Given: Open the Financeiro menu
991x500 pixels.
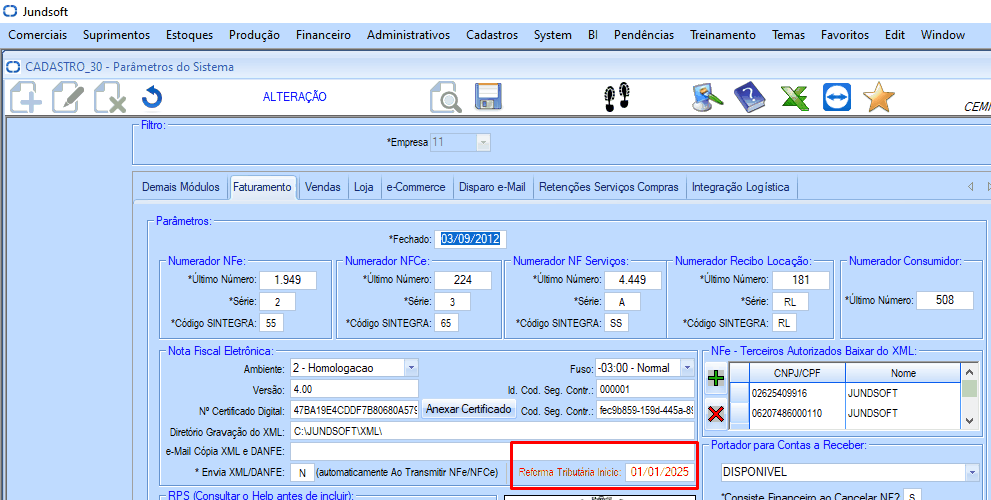Looking at the screenshot, I should click(x=324, y=35).
